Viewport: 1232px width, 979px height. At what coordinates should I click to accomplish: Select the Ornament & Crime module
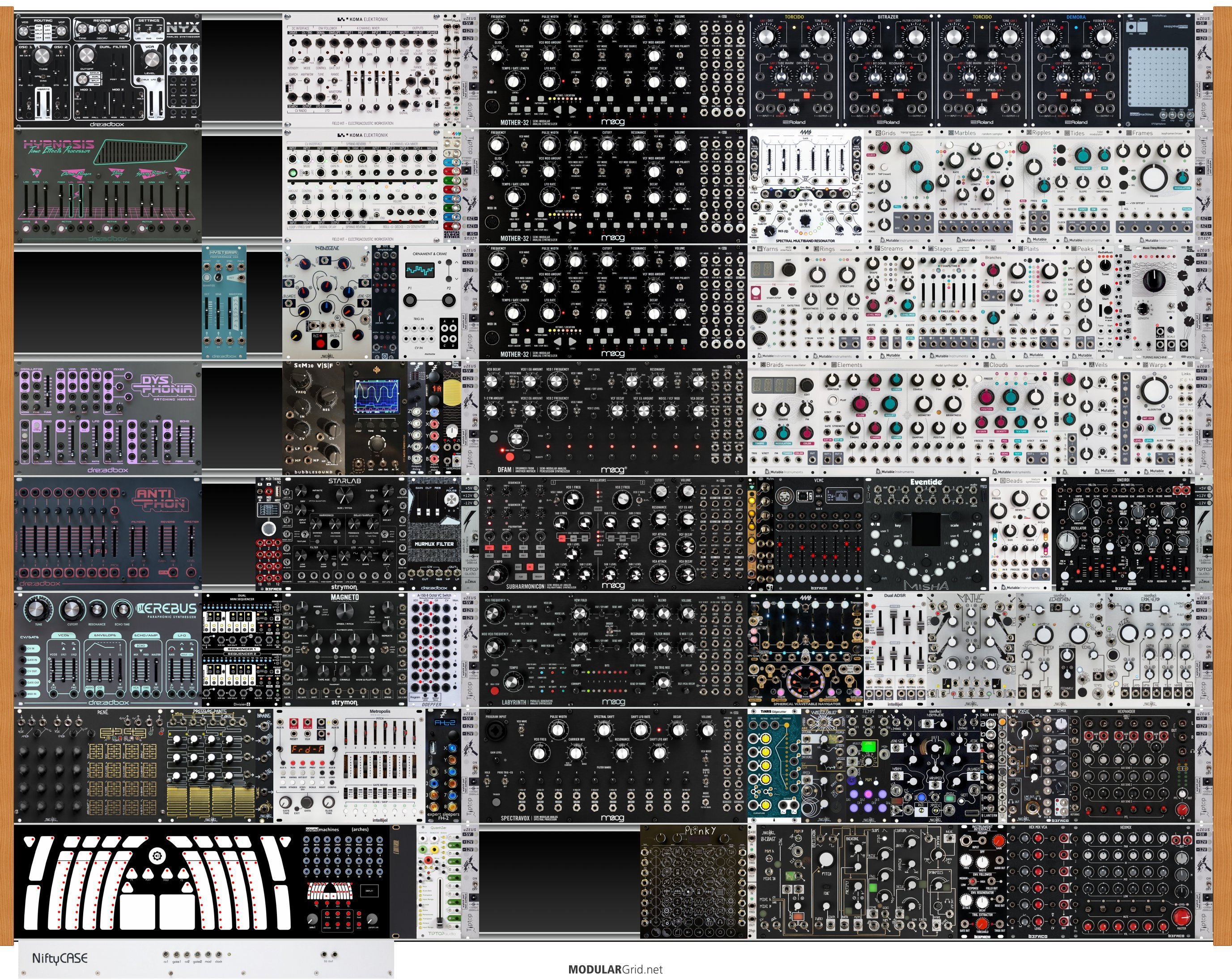430,302
